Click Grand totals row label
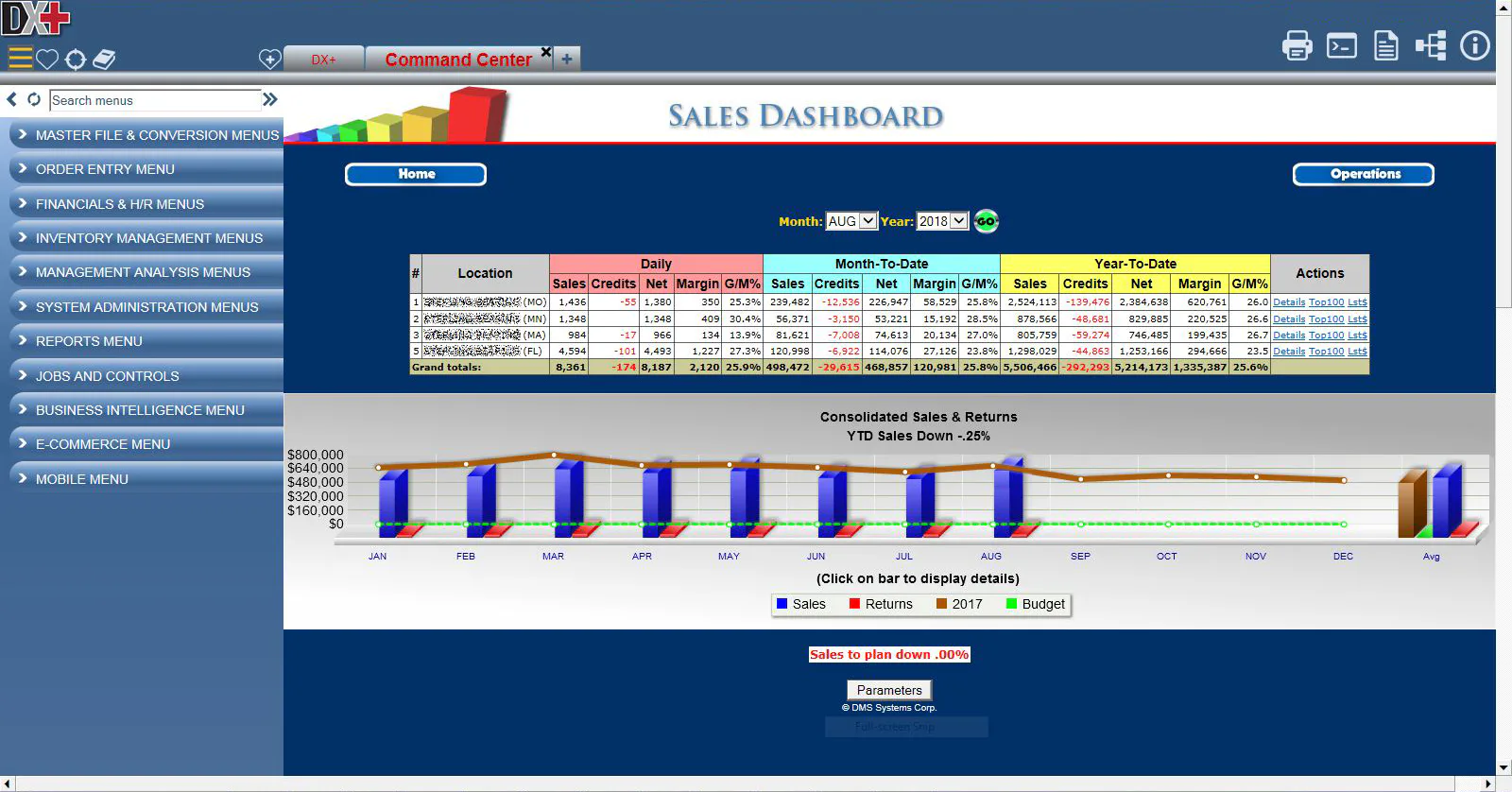This screenshot has height=792, width=1512. (x=446, y=367)
